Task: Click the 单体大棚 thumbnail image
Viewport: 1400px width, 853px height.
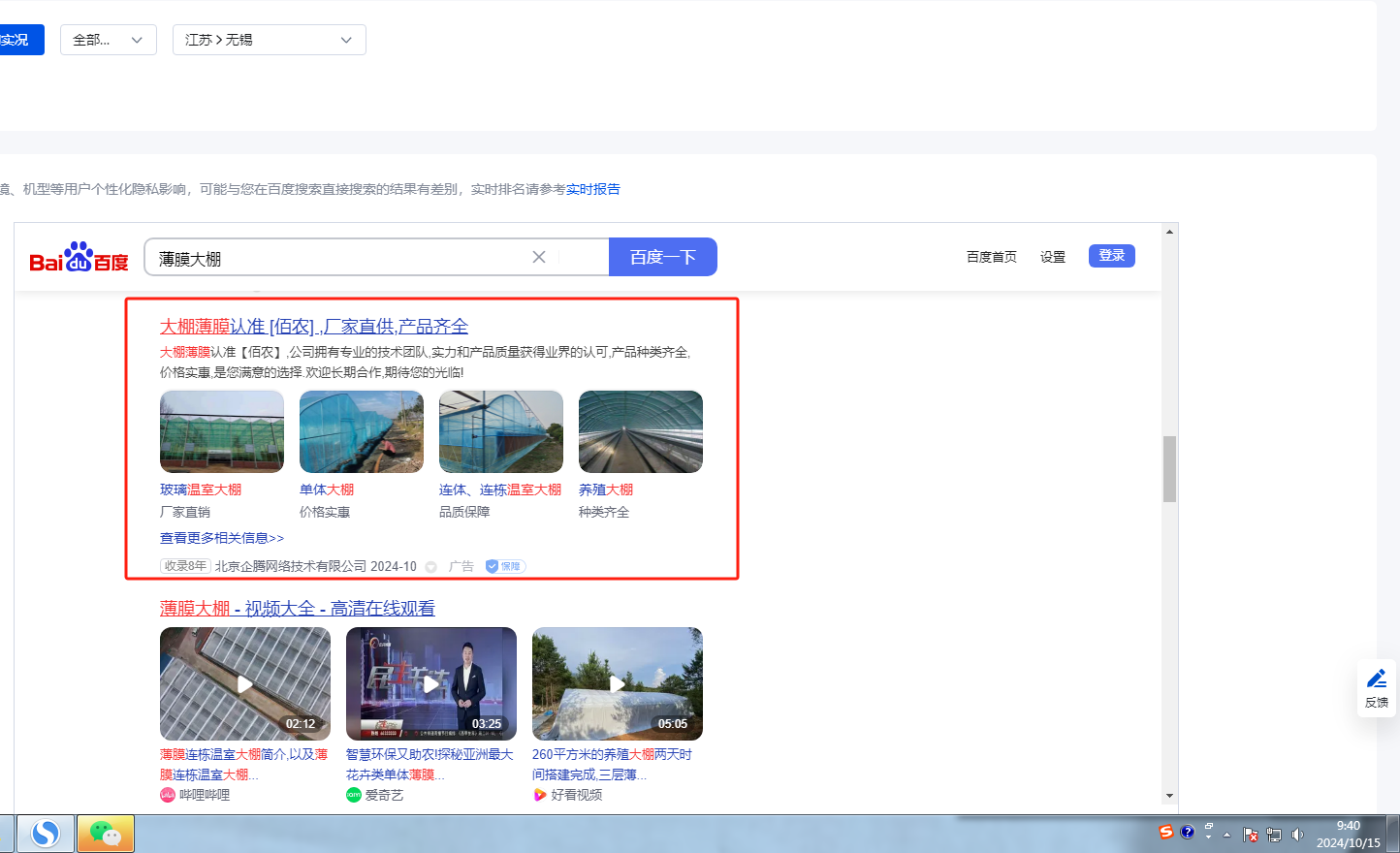Action: pyautogui.click(x=362, y=431)
